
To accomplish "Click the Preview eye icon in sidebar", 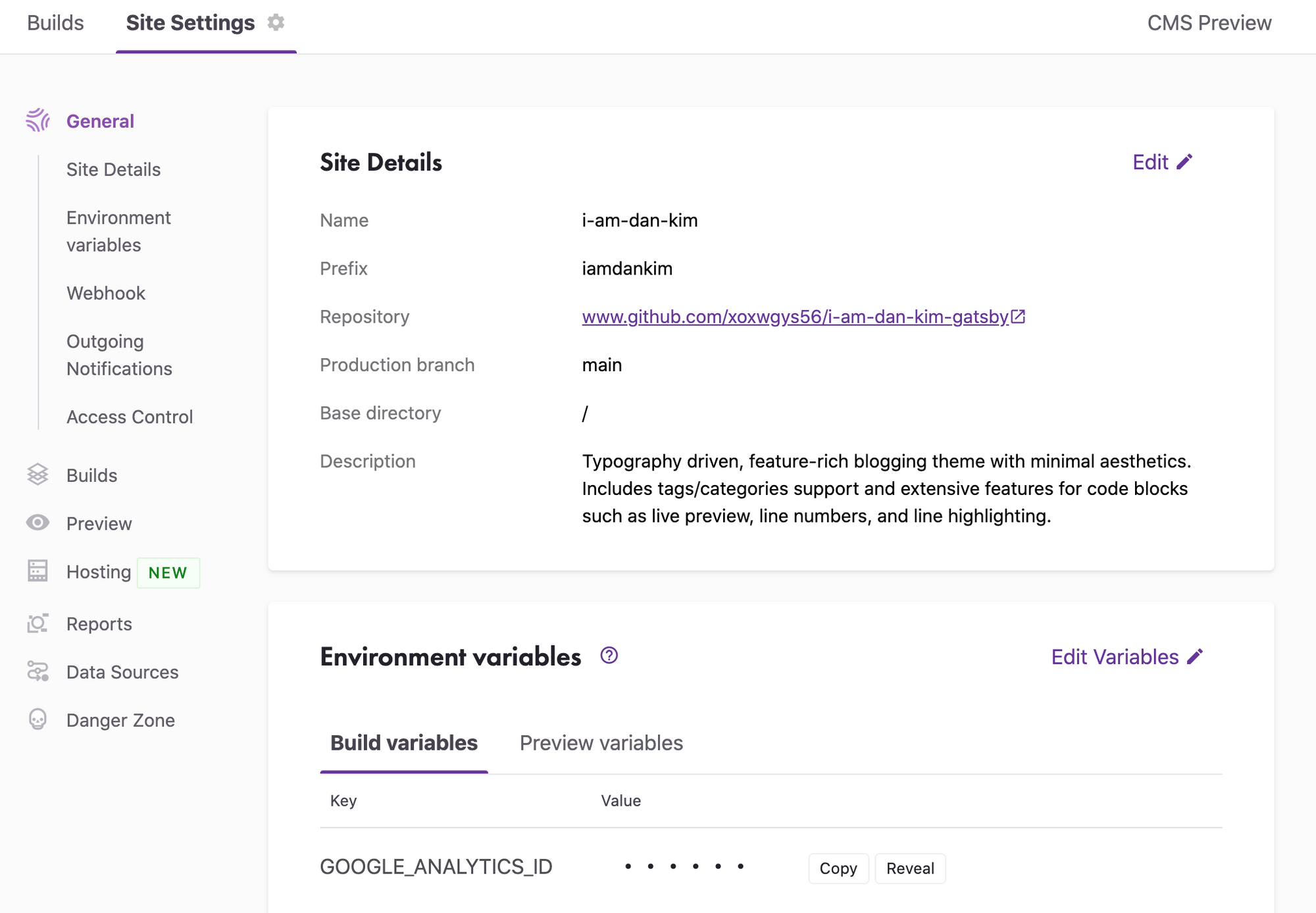I will click(x=38, y=523).
